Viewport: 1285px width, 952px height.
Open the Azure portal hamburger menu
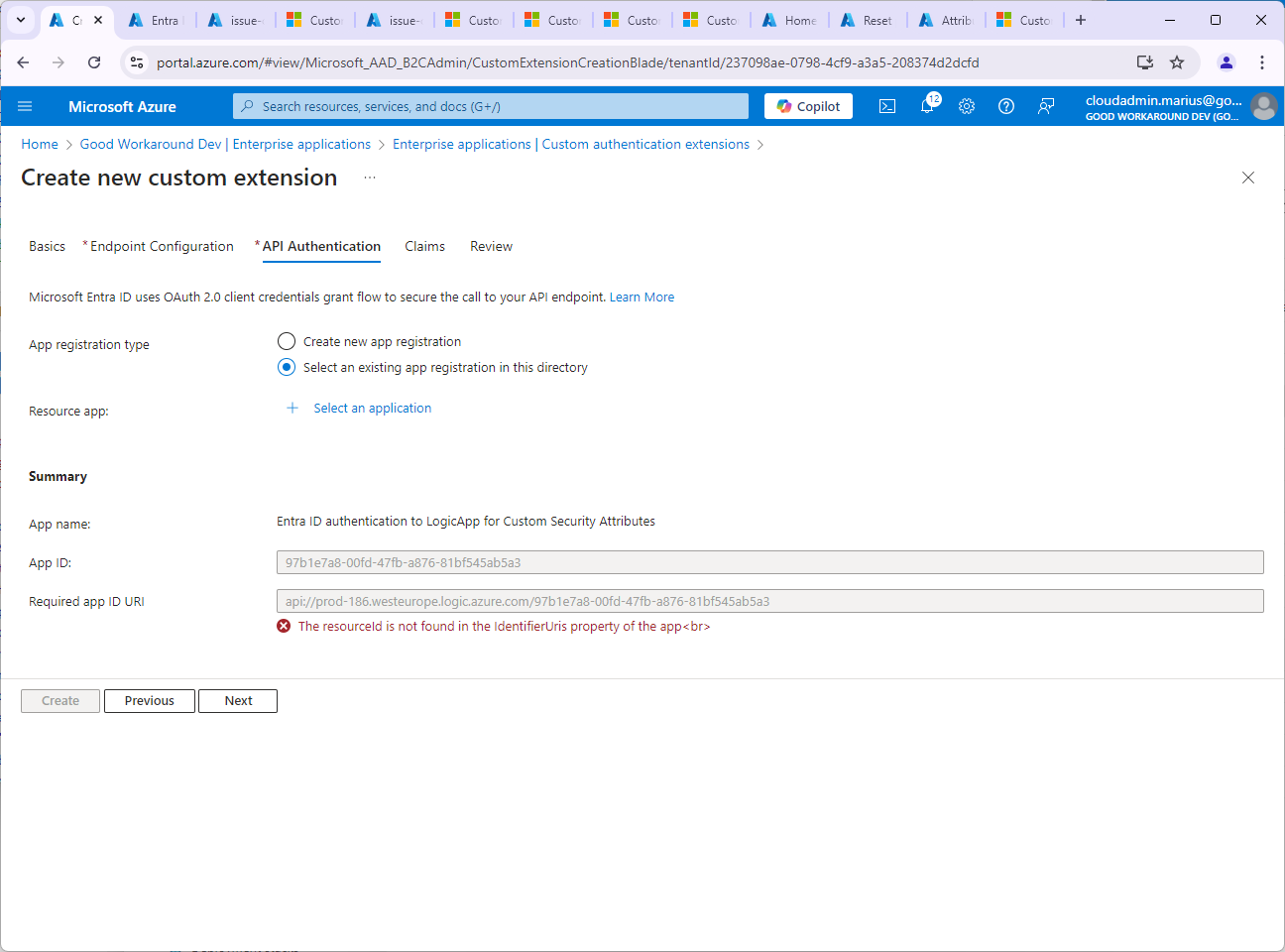25,106
